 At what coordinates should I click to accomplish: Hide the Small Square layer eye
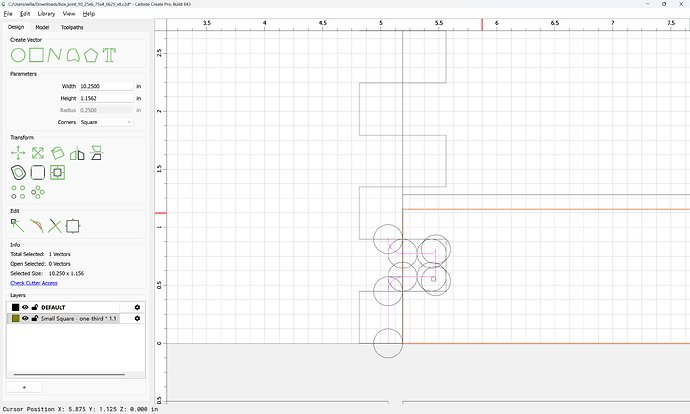pyautogui.click(x=25, y=319)
